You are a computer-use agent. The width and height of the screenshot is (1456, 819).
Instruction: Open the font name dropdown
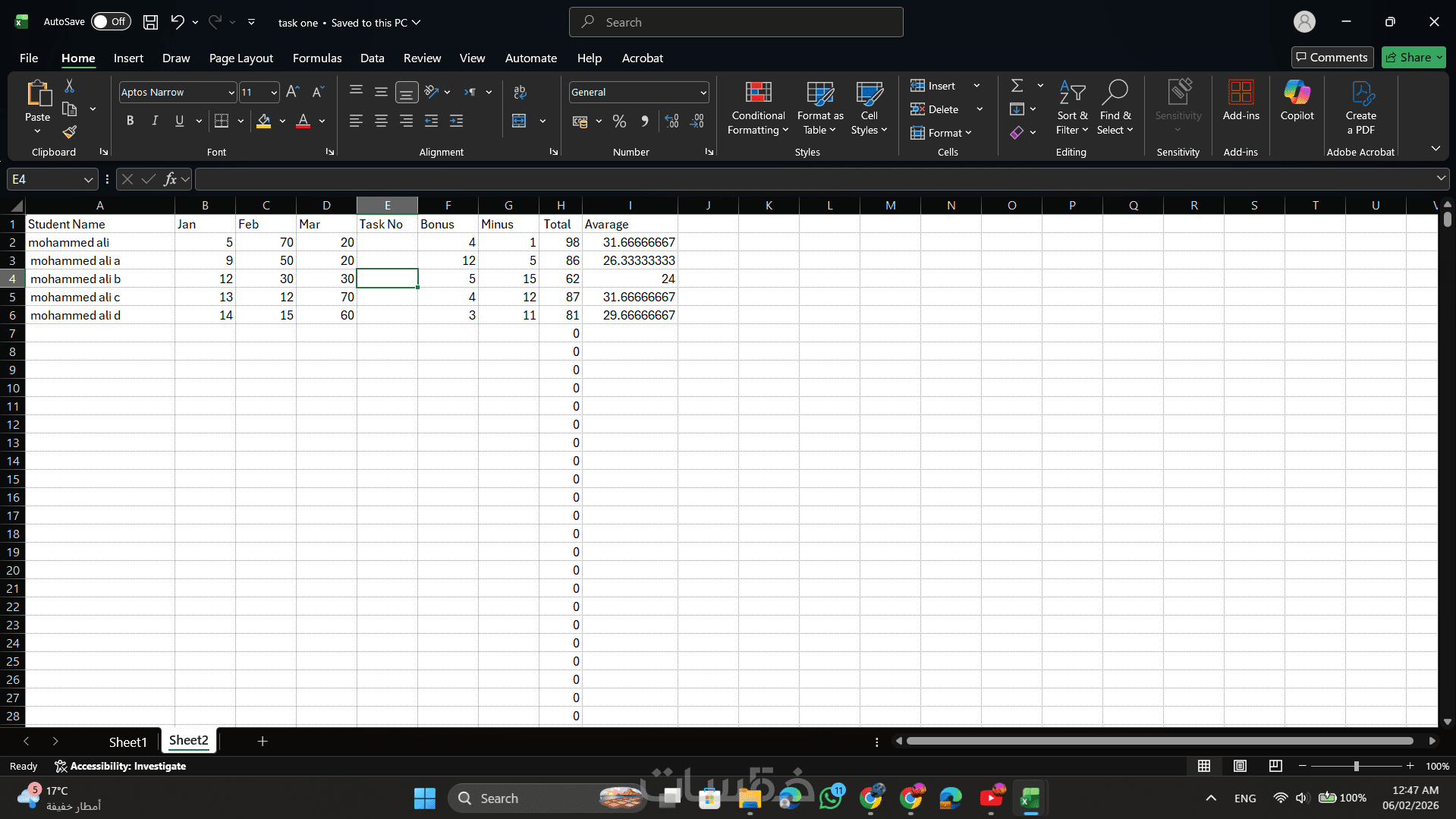pos(231,93)
